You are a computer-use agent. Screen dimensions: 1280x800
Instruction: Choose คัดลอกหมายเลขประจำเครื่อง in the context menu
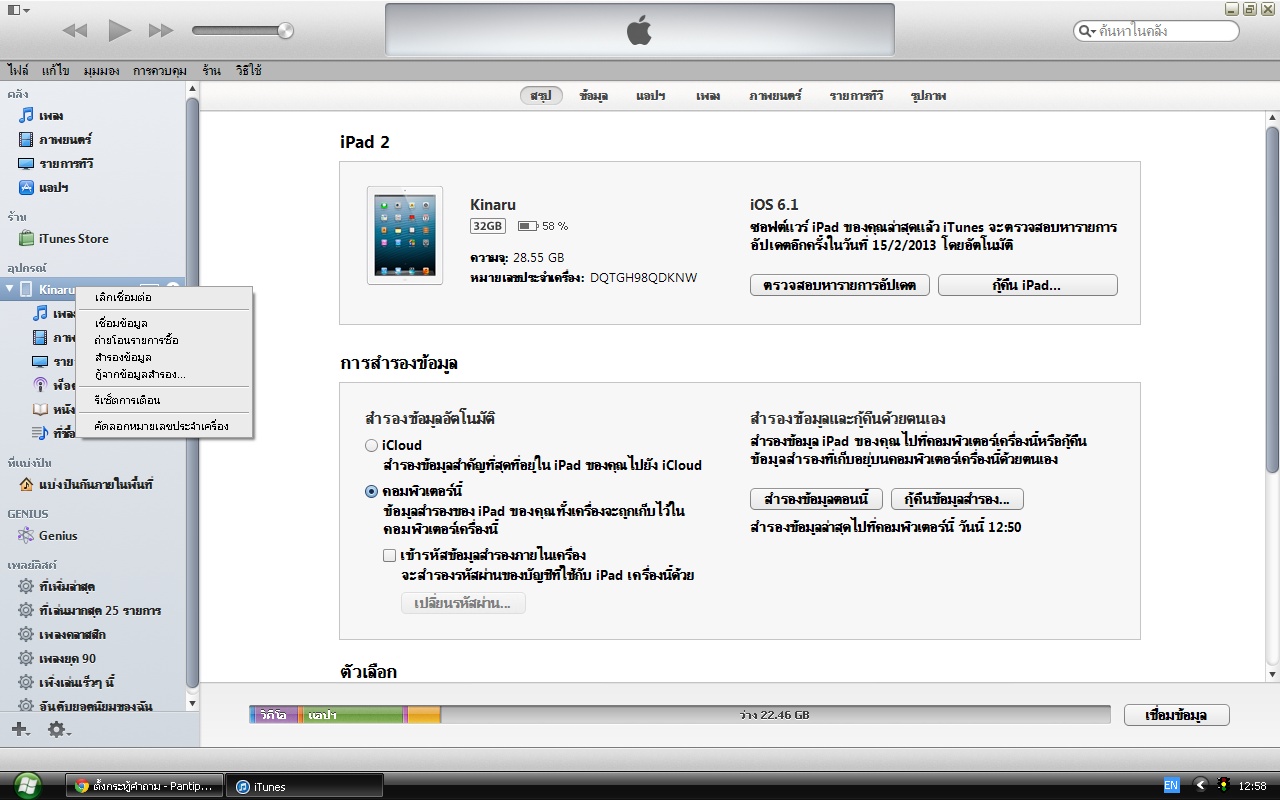click(x=166, y=426)
